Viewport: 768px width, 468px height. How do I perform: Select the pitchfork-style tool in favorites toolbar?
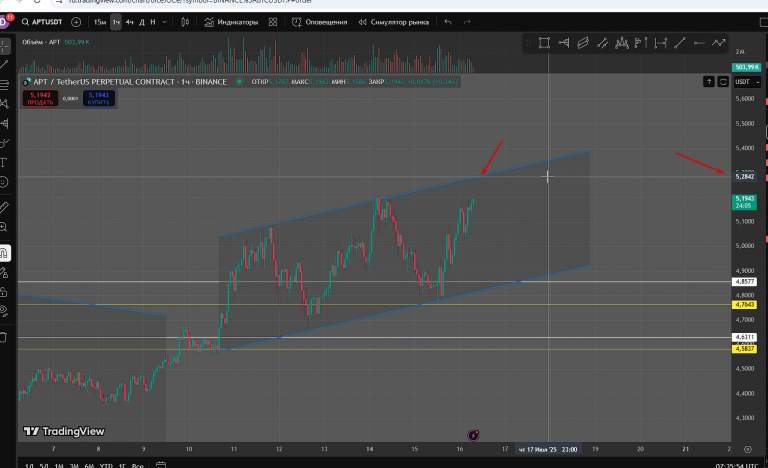point(564,43)
